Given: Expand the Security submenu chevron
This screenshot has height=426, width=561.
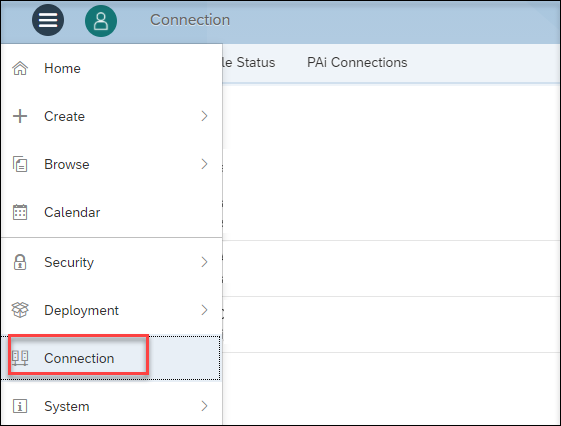Looking at the screenshot, I should pos(204,262).
